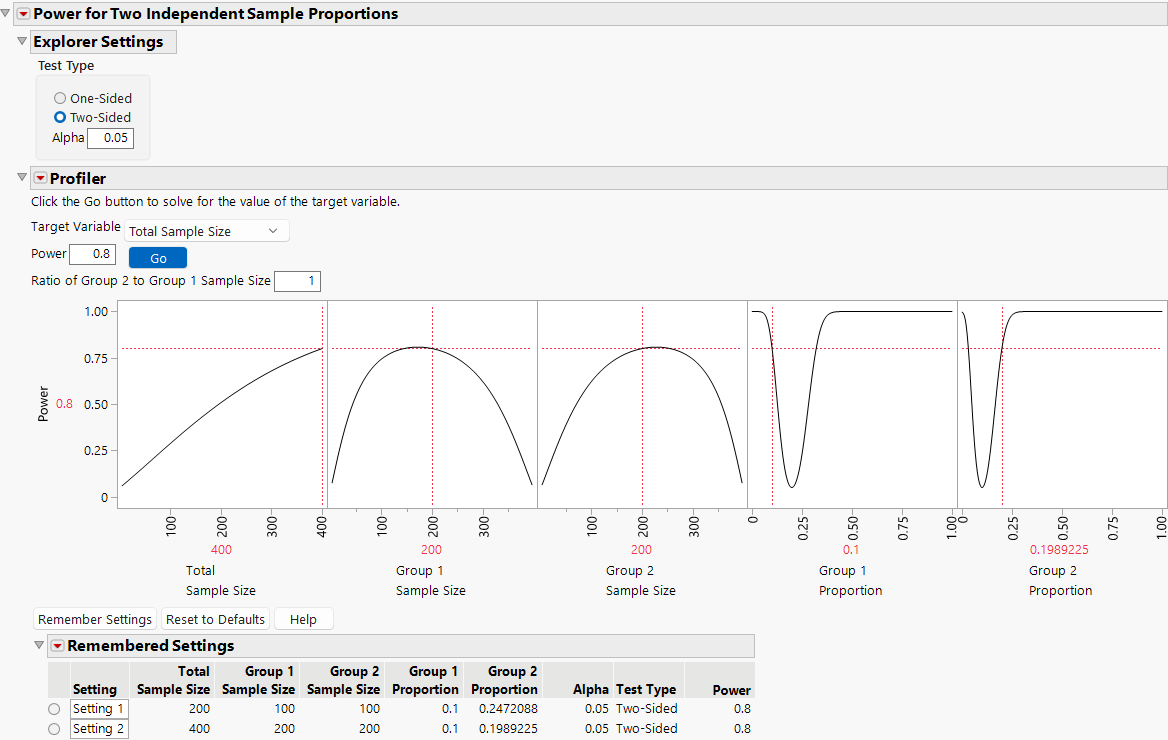1168x740 pixels.
Task: Select the One-Sided test type
Action: 59,98
